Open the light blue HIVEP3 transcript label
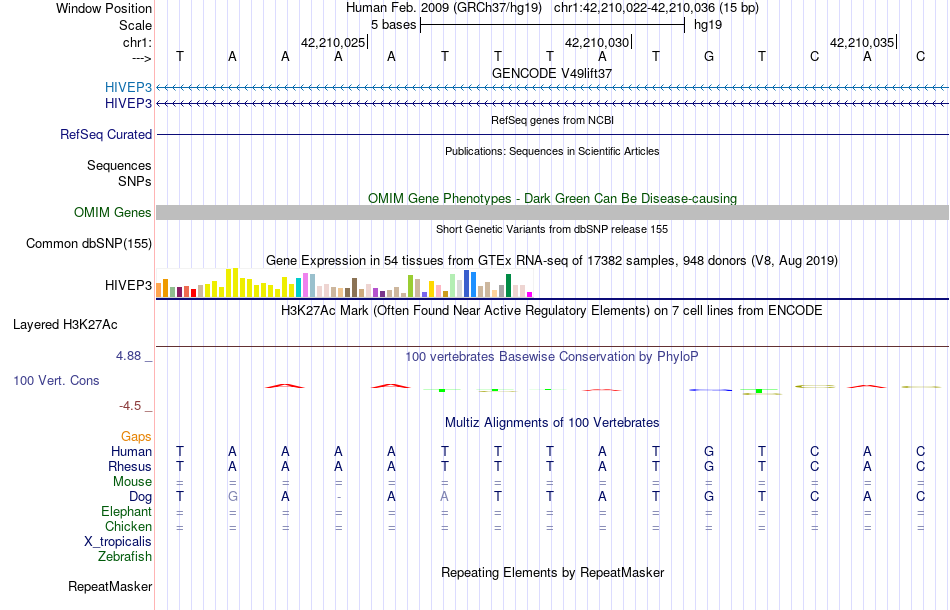 (x=128, y=87)
